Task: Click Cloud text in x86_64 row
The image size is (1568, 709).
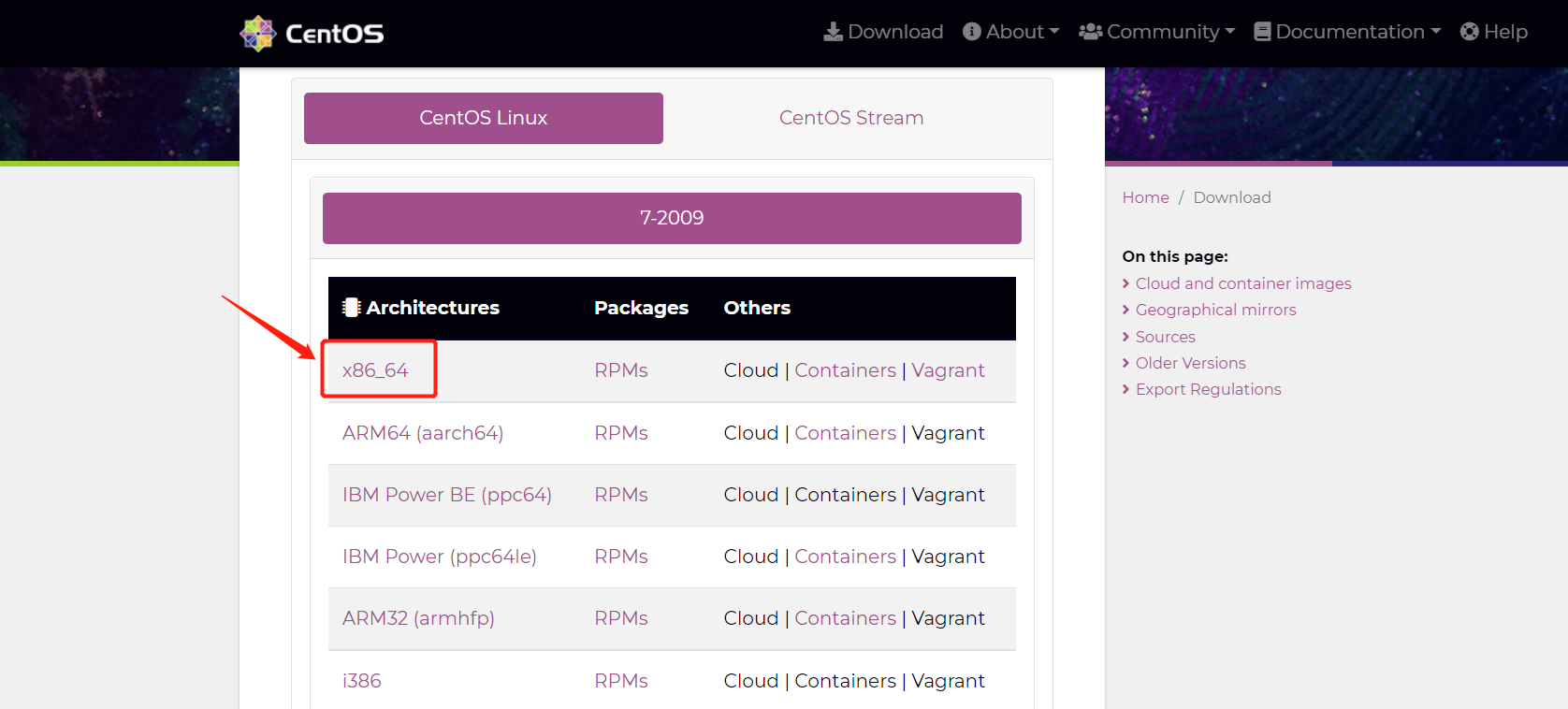Action: [x=751, y=370]
